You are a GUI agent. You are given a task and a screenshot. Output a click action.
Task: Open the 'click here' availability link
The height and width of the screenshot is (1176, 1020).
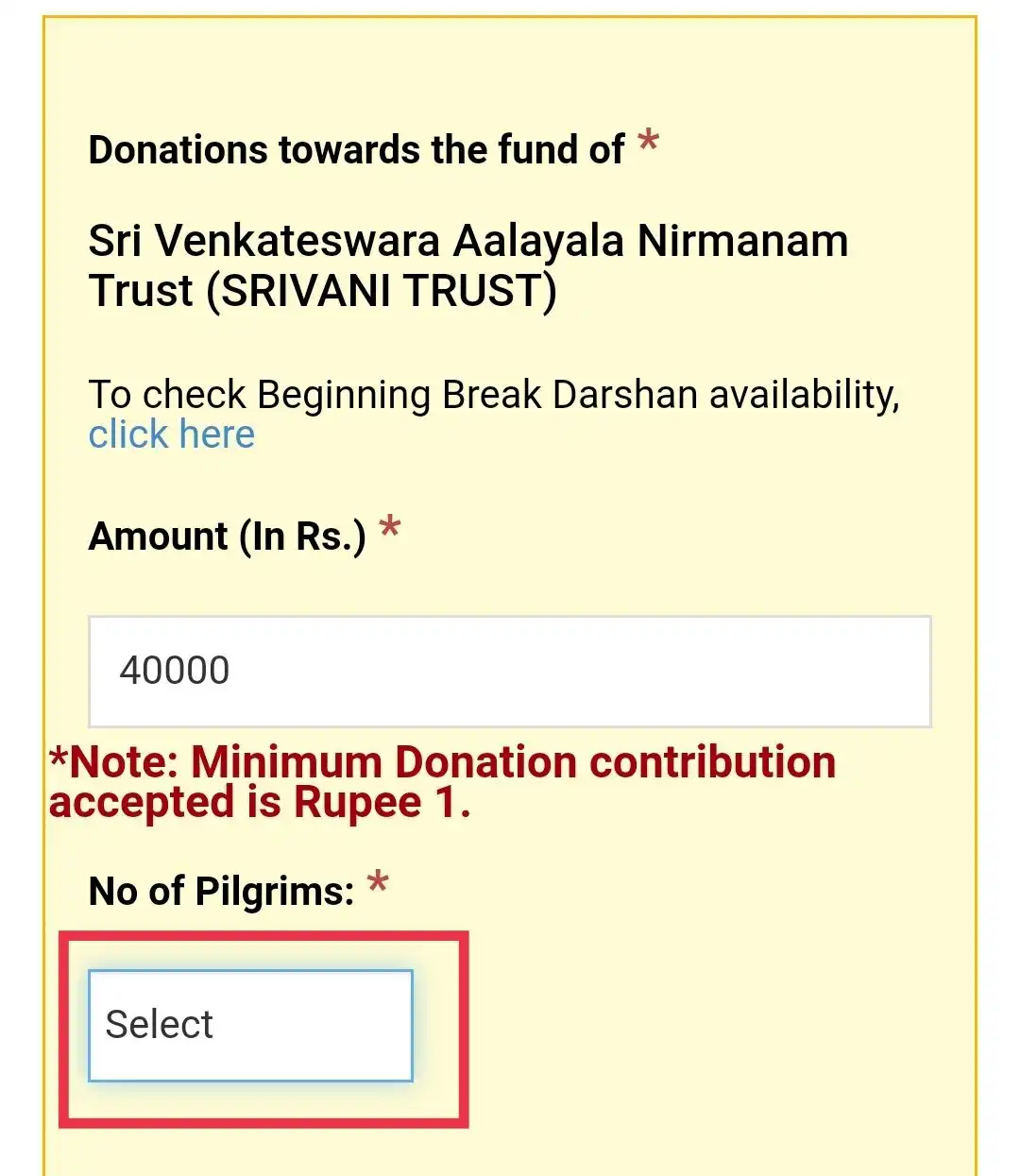[x=171, y=435]
